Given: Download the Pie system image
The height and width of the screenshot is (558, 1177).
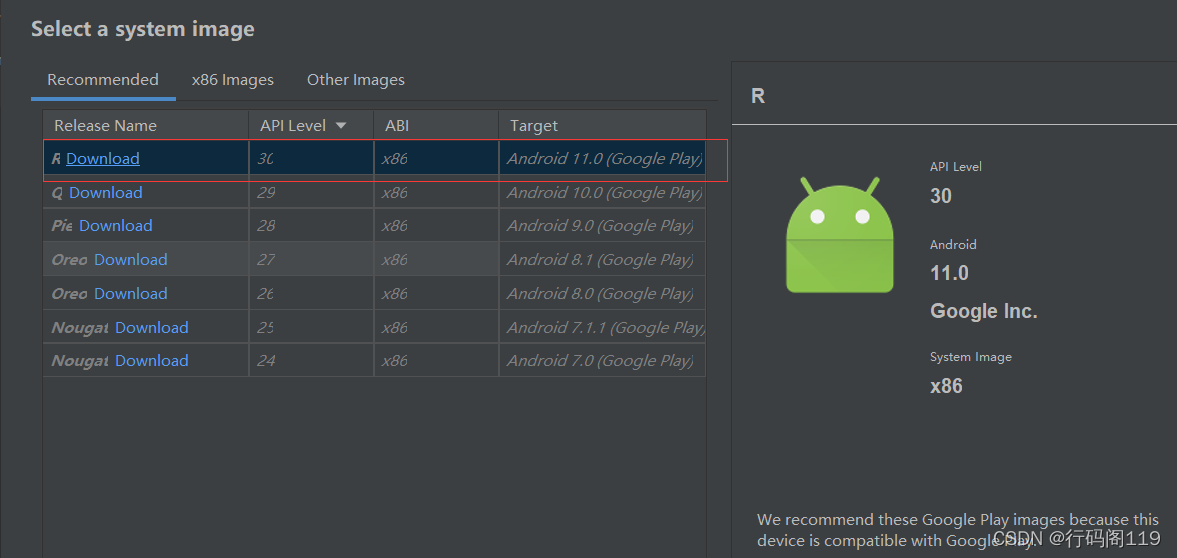Looking at the screenshot, I should pos(116,225).
